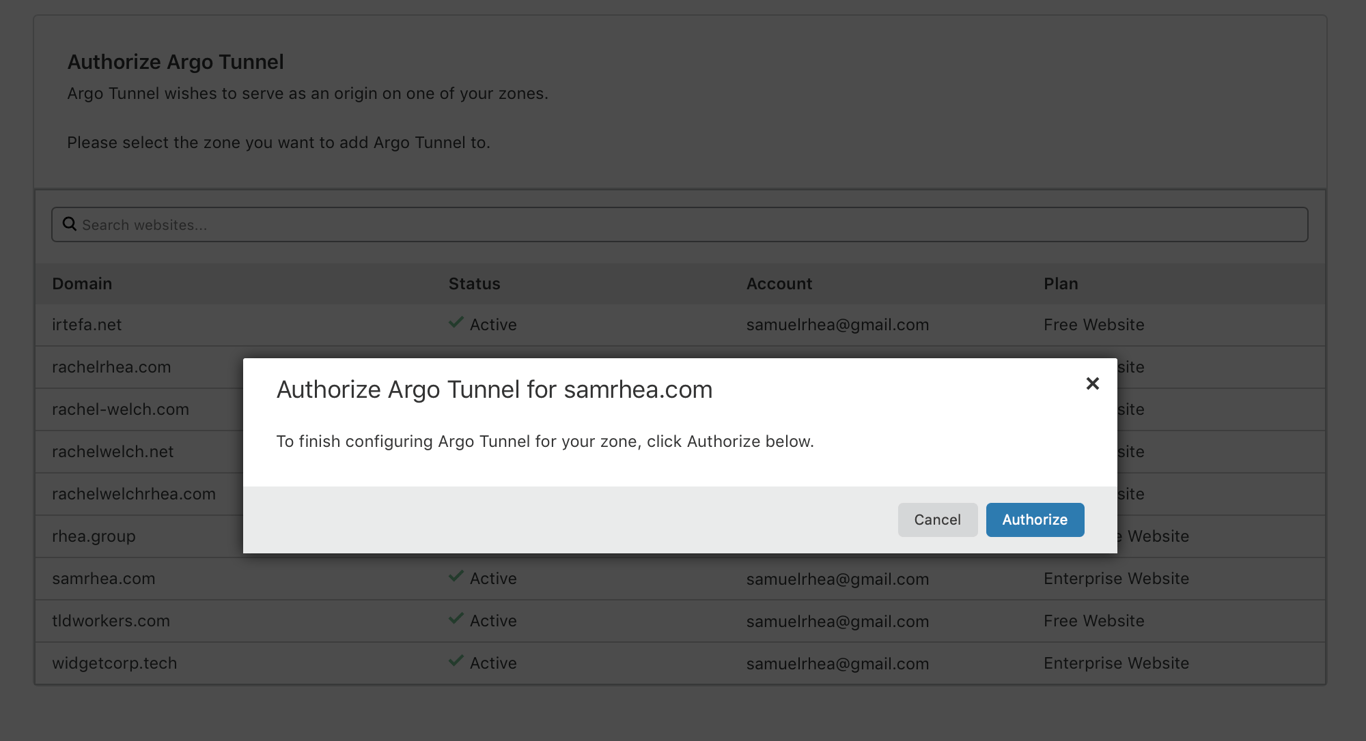Click the Active checkmark icon for tldworkers.com

[456, 619]
